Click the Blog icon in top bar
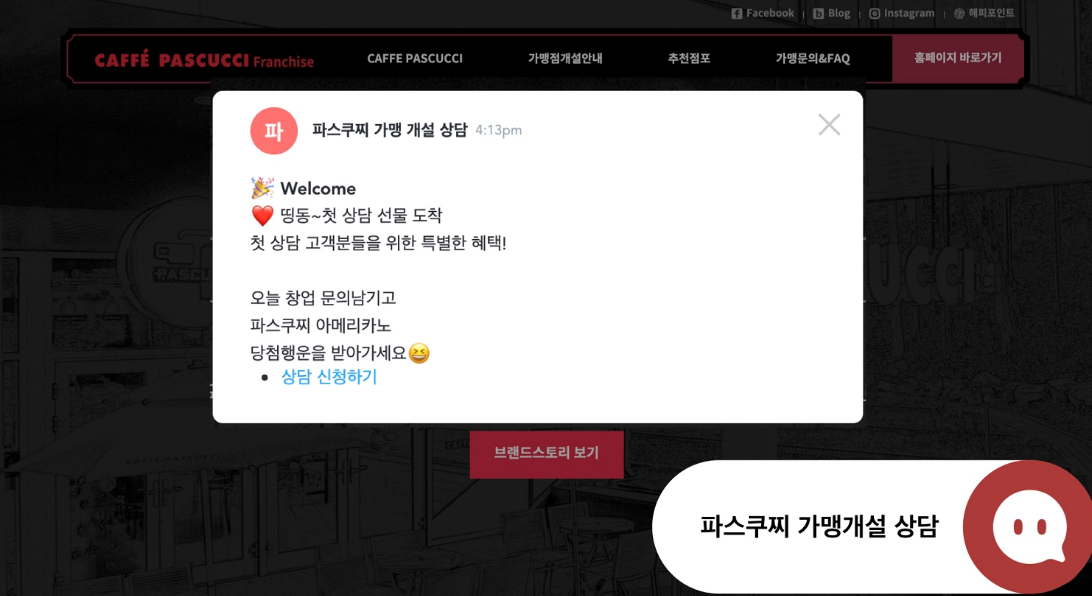 point(818,13)
